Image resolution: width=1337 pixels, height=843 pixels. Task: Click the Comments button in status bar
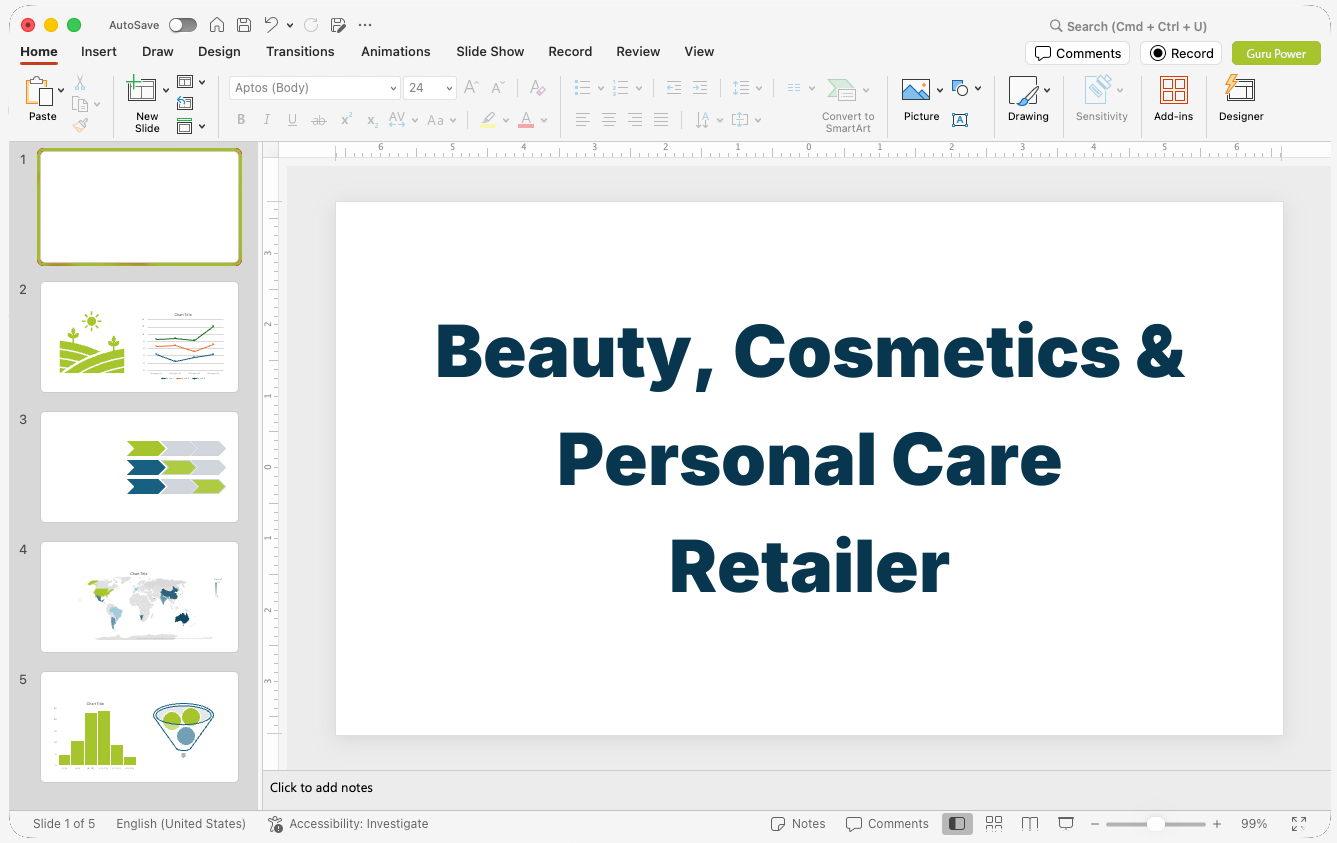click(x=887, y=824)
